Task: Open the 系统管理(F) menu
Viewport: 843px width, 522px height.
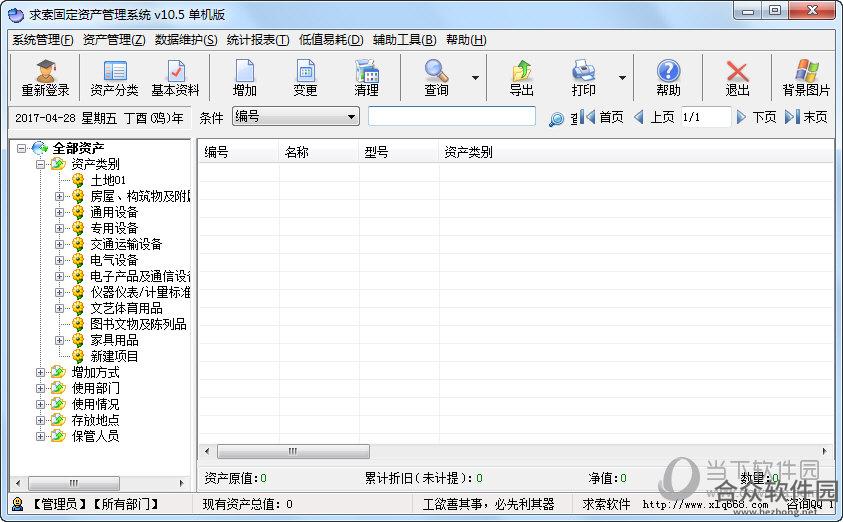Action: pyautogui.click(x=42, y=40)
